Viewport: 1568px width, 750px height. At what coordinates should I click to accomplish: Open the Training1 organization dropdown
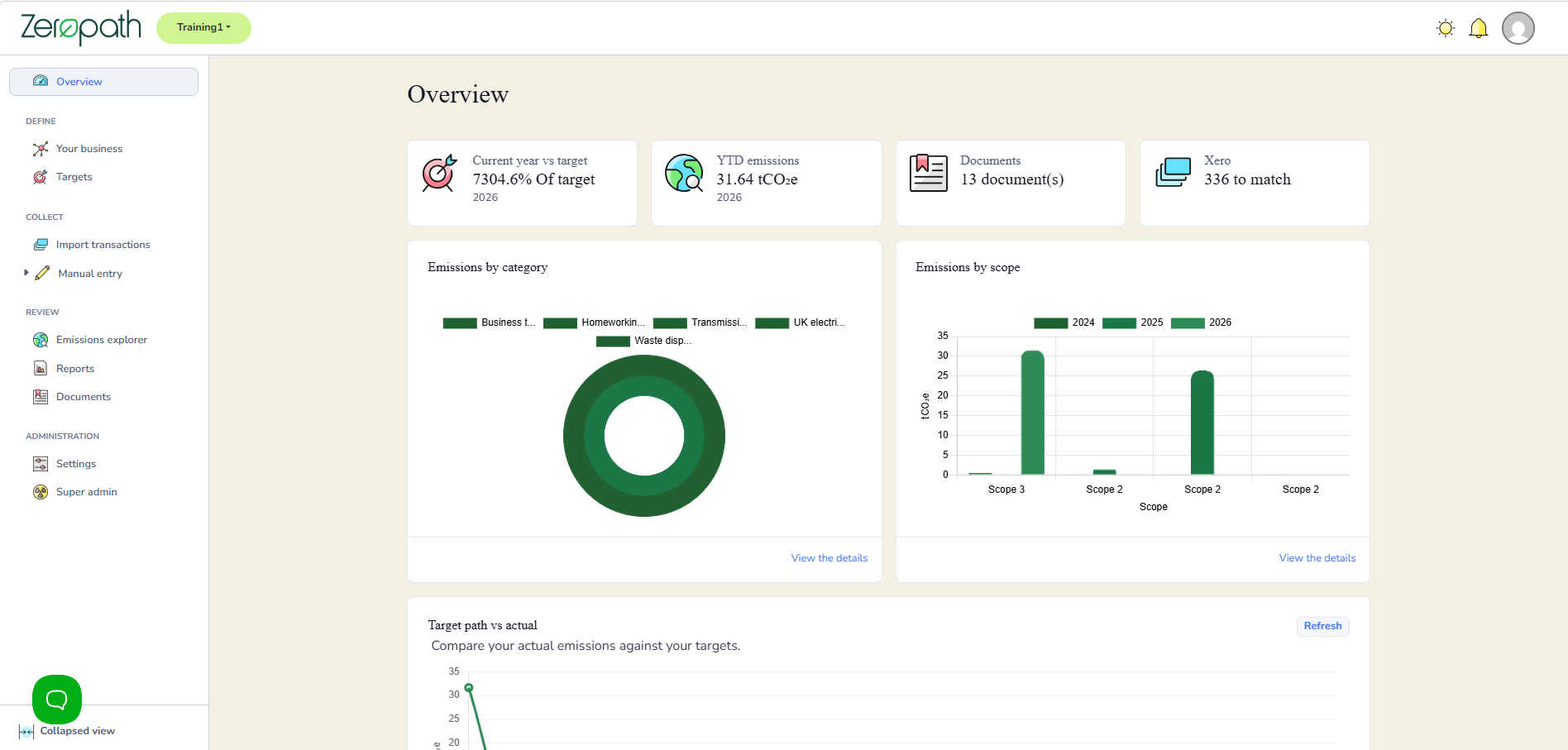[203, 27]
